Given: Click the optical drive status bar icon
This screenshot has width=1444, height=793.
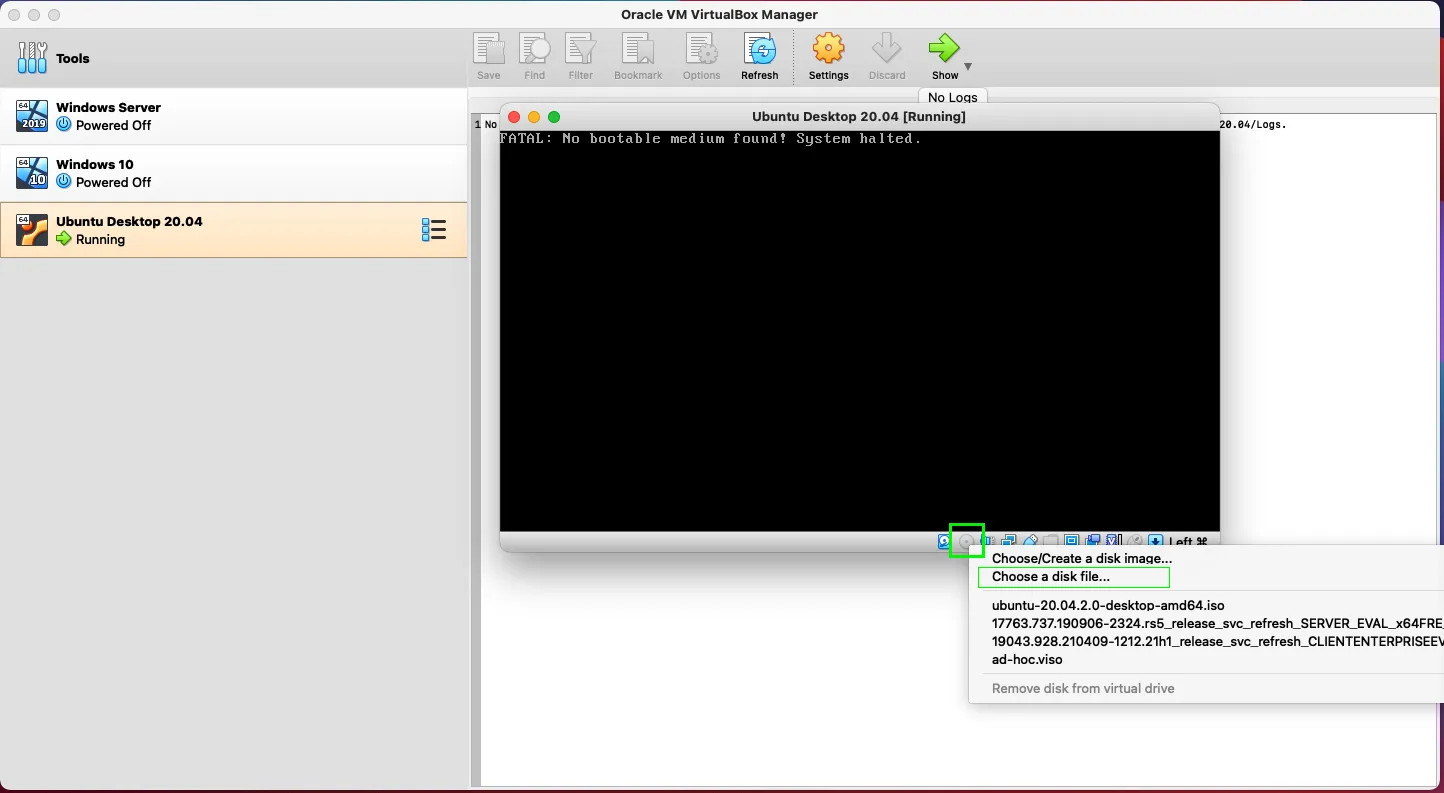Looking at the screenshot, I should [x=966, y=542].
